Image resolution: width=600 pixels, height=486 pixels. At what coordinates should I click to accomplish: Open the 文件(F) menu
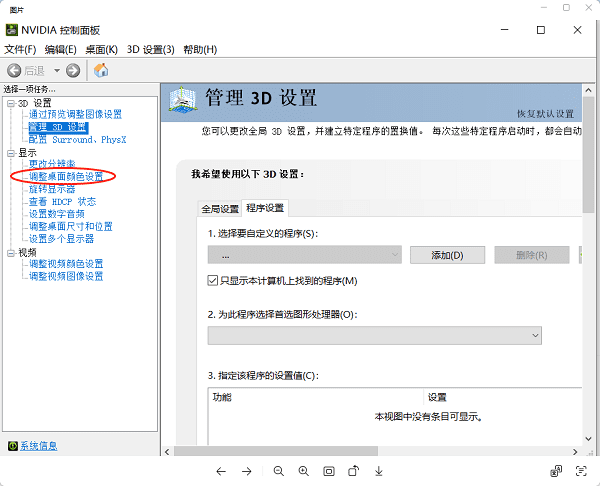[20, 50]
